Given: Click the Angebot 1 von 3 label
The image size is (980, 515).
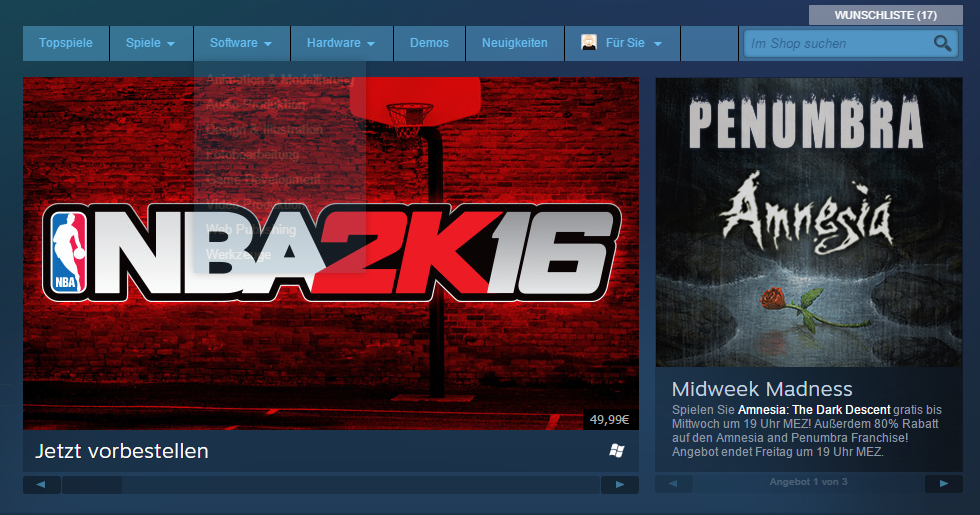Looking at the screenshot, I should pos(808,482).
